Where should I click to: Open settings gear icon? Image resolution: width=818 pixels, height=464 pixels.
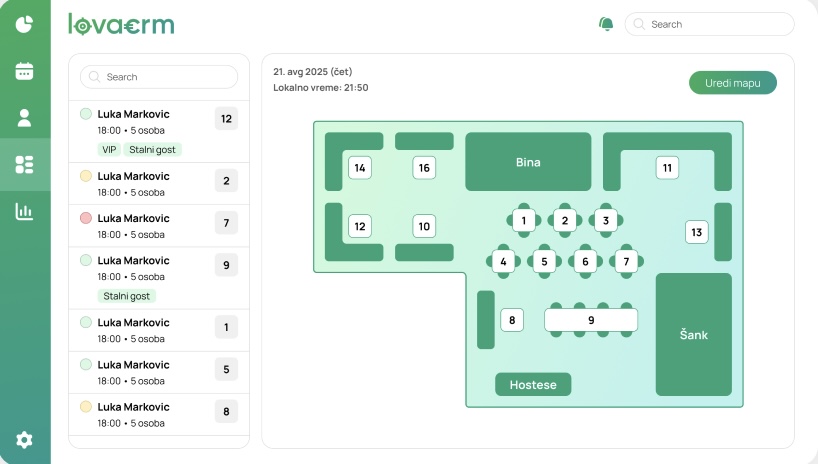click(x=25, y=440)
